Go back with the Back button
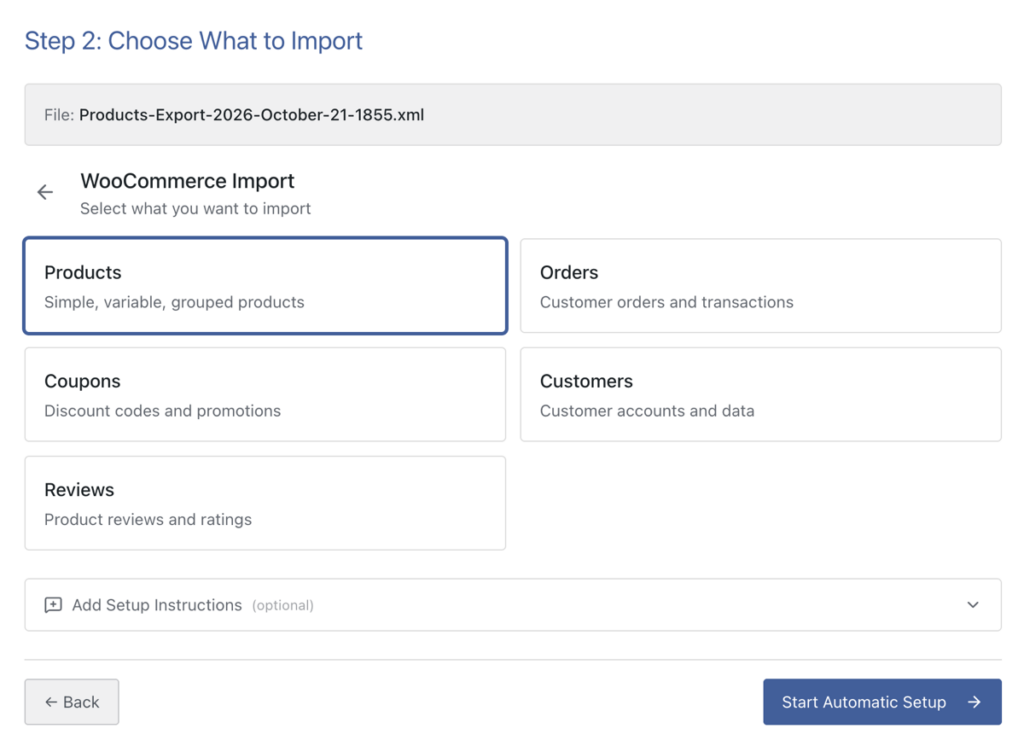 (x=72, y=702)
